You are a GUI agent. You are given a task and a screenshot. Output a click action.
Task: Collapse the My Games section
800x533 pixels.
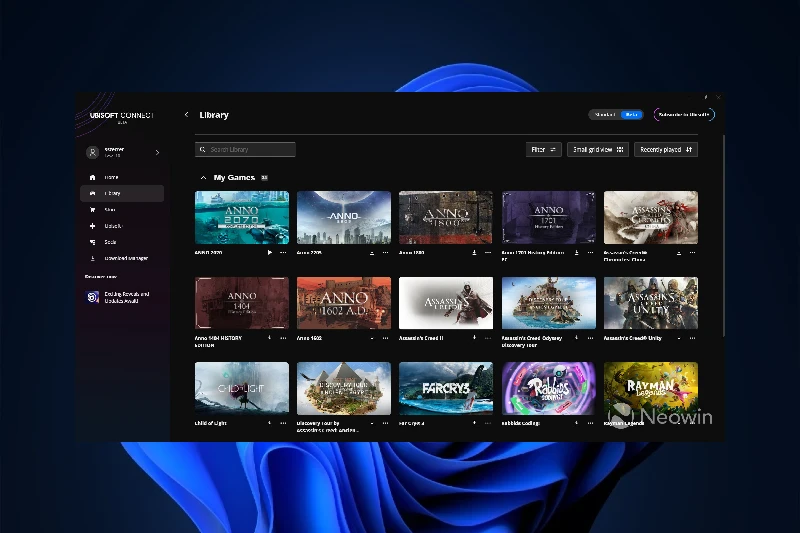click(x=204, y=177)
